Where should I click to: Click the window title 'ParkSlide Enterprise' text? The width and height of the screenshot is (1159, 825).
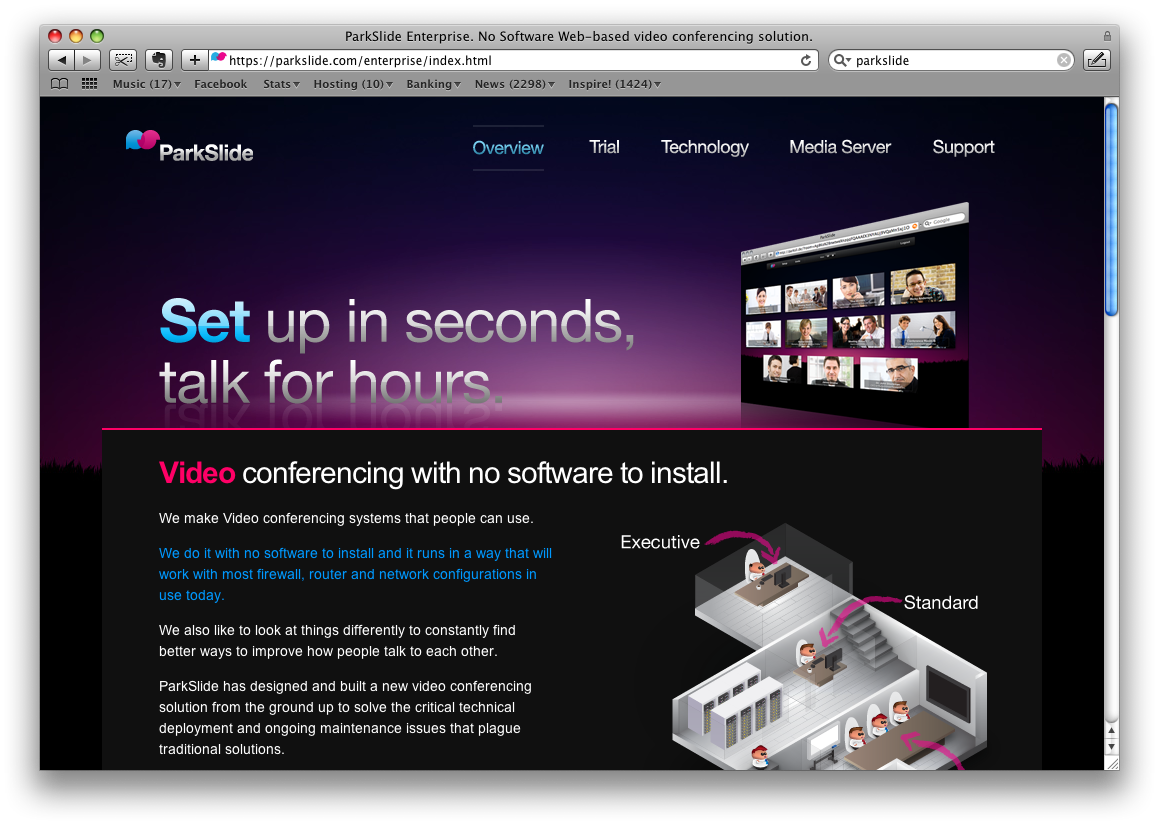tap(579, 36)
